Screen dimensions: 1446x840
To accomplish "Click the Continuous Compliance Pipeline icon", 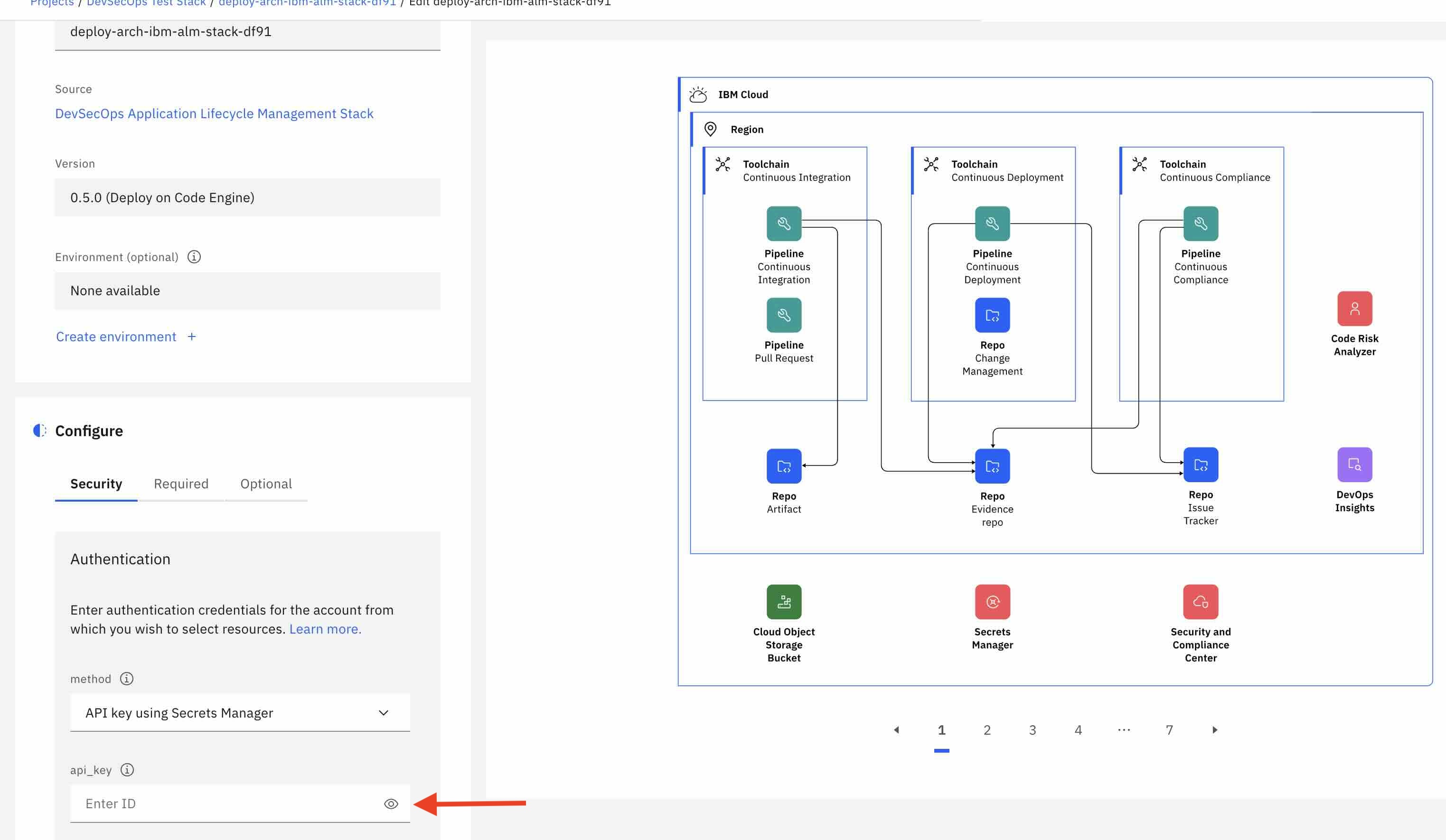I will coord(1200,223).
